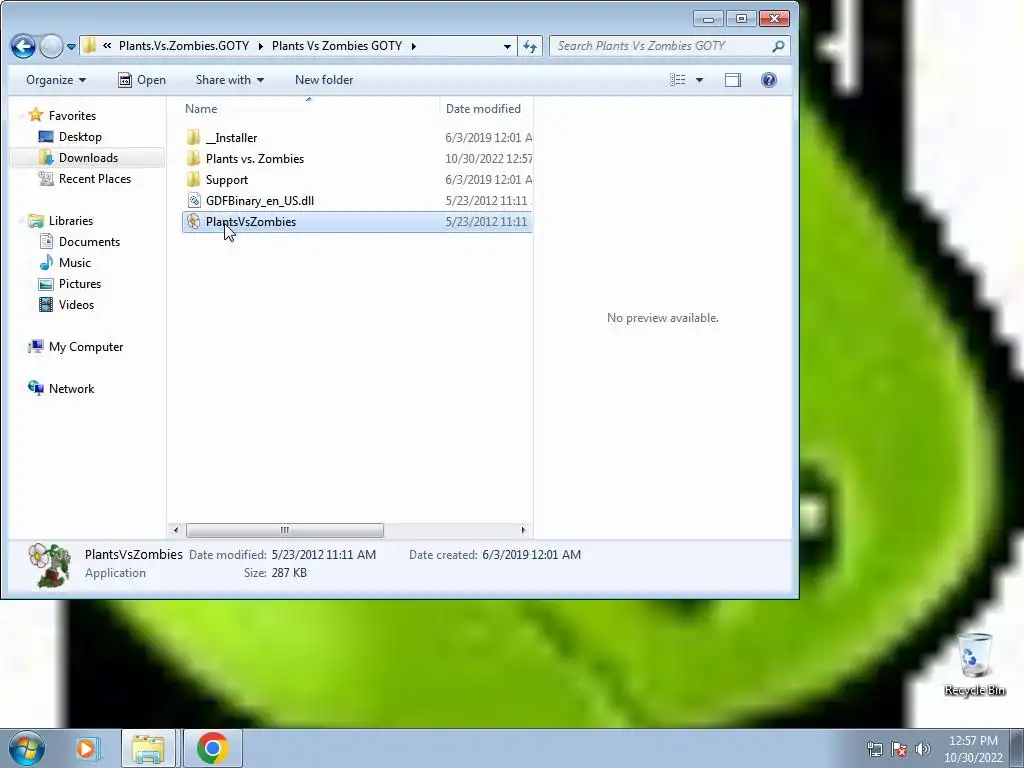
Task: Select the PlantsVsZombies application file
Action: [357, 221]
